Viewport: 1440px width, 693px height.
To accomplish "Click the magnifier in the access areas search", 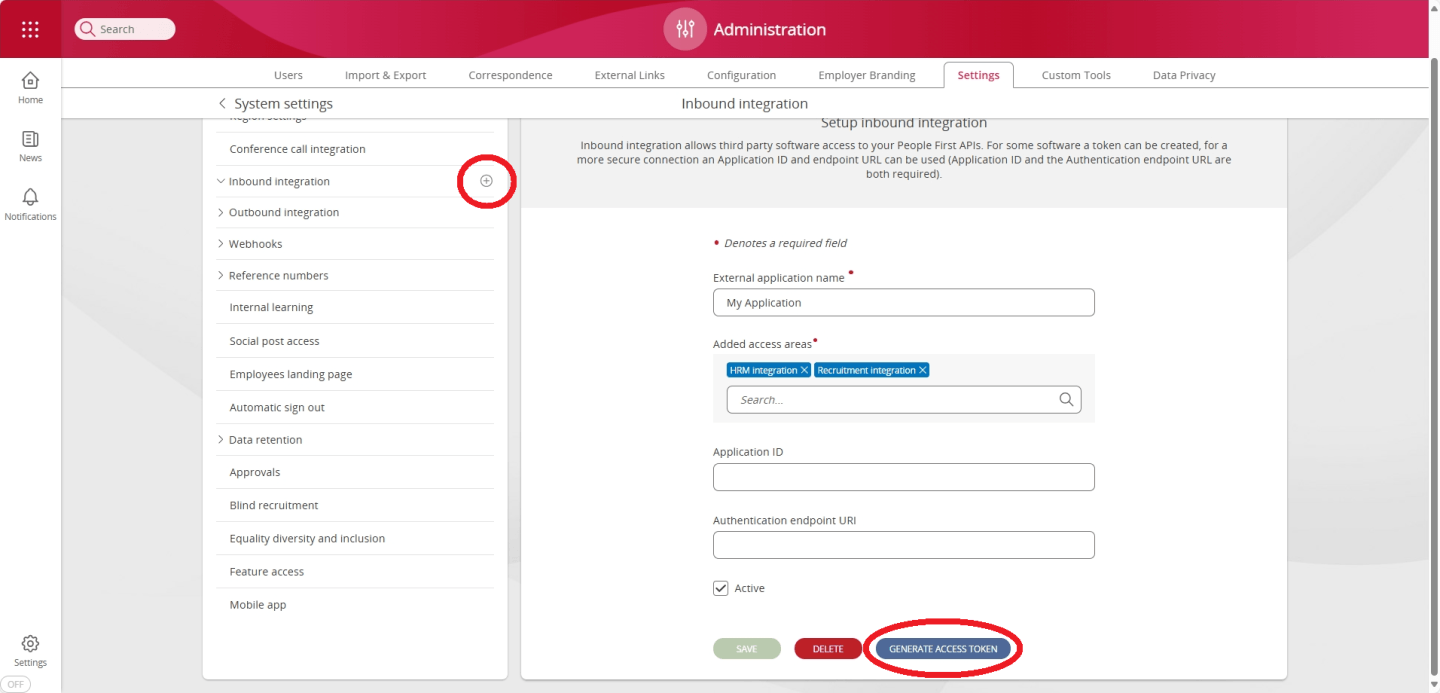I will 1068,399.
